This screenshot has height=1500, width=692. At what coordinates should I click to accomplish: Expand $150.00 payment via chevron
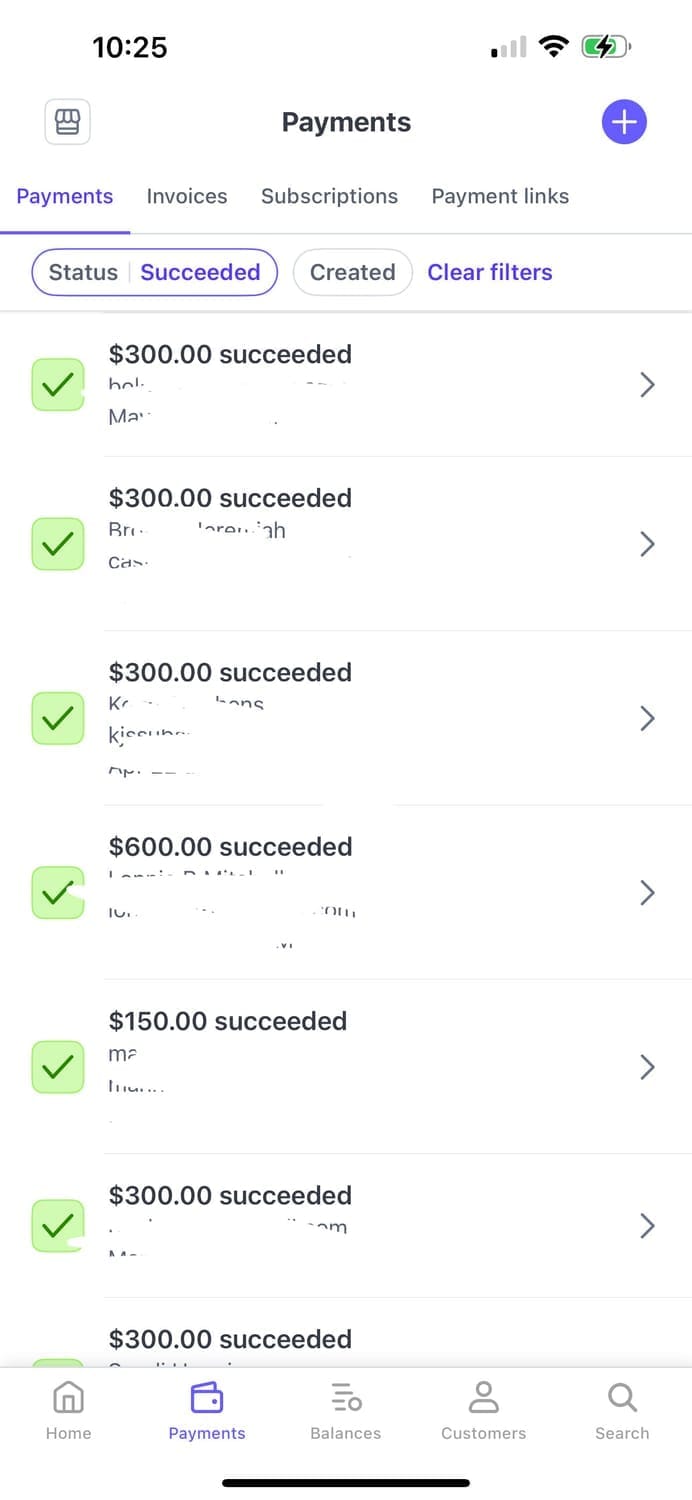click(x=647, y=1067)
